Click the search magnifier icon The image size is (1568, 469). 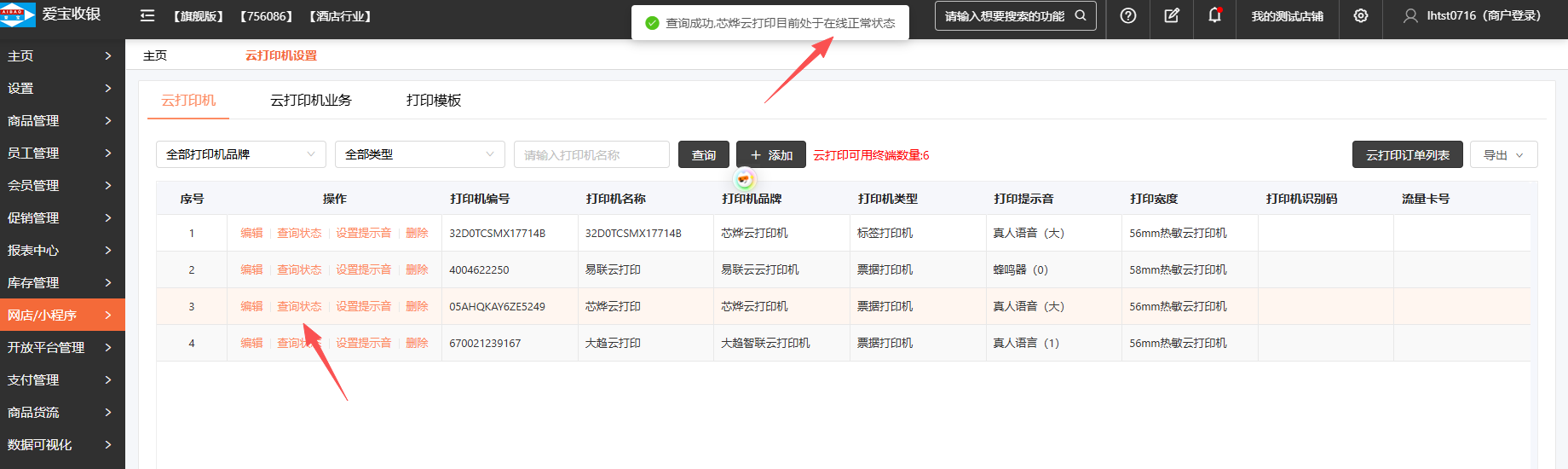[1081, 16]
